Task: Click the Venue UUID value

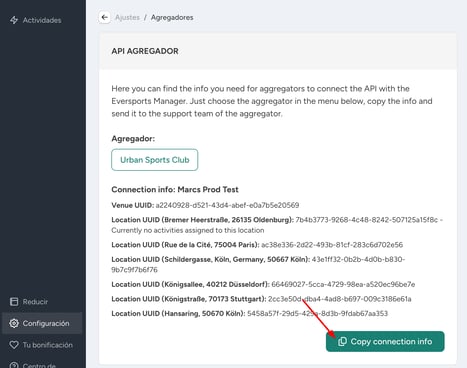Action: point(227,205)
